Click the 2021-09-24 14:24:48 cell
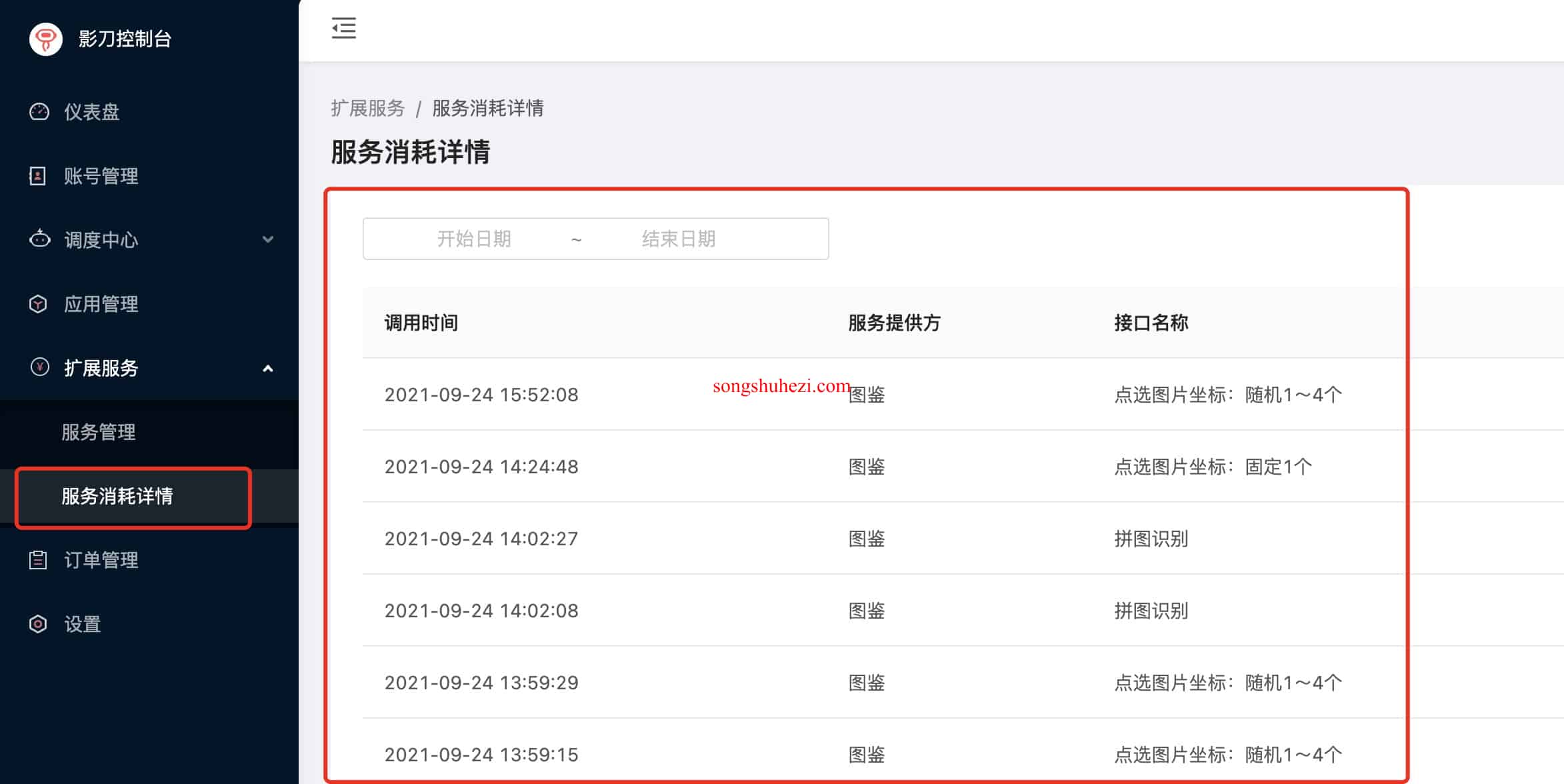This screenshot has width=1564, height=784. pos(481,467)
